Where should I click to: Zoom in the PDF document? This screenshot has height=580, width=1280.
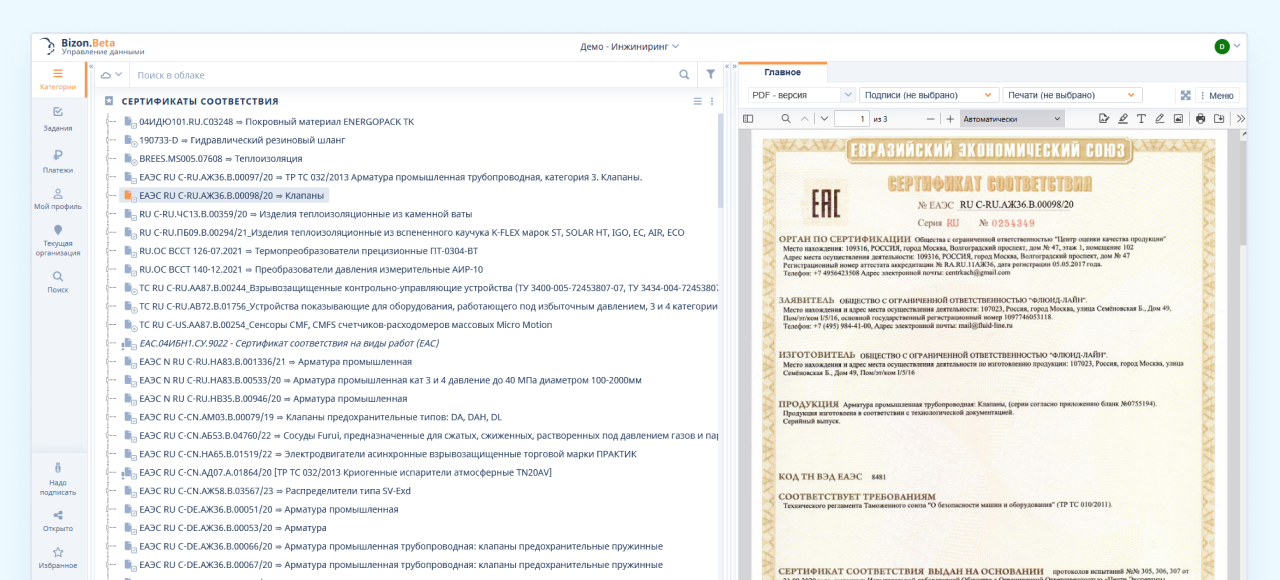950,119
